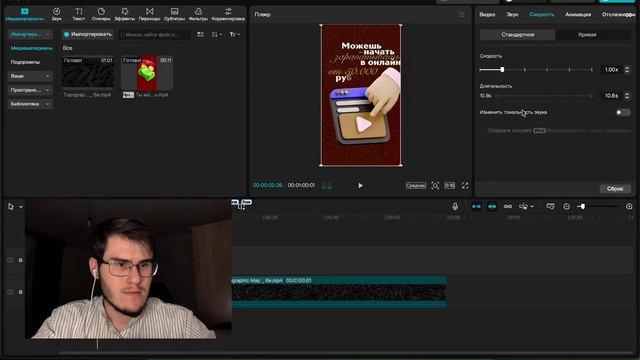This screenshot has width=640, height=360.
Task: Play the preview video
Action: tap(360, 186)
